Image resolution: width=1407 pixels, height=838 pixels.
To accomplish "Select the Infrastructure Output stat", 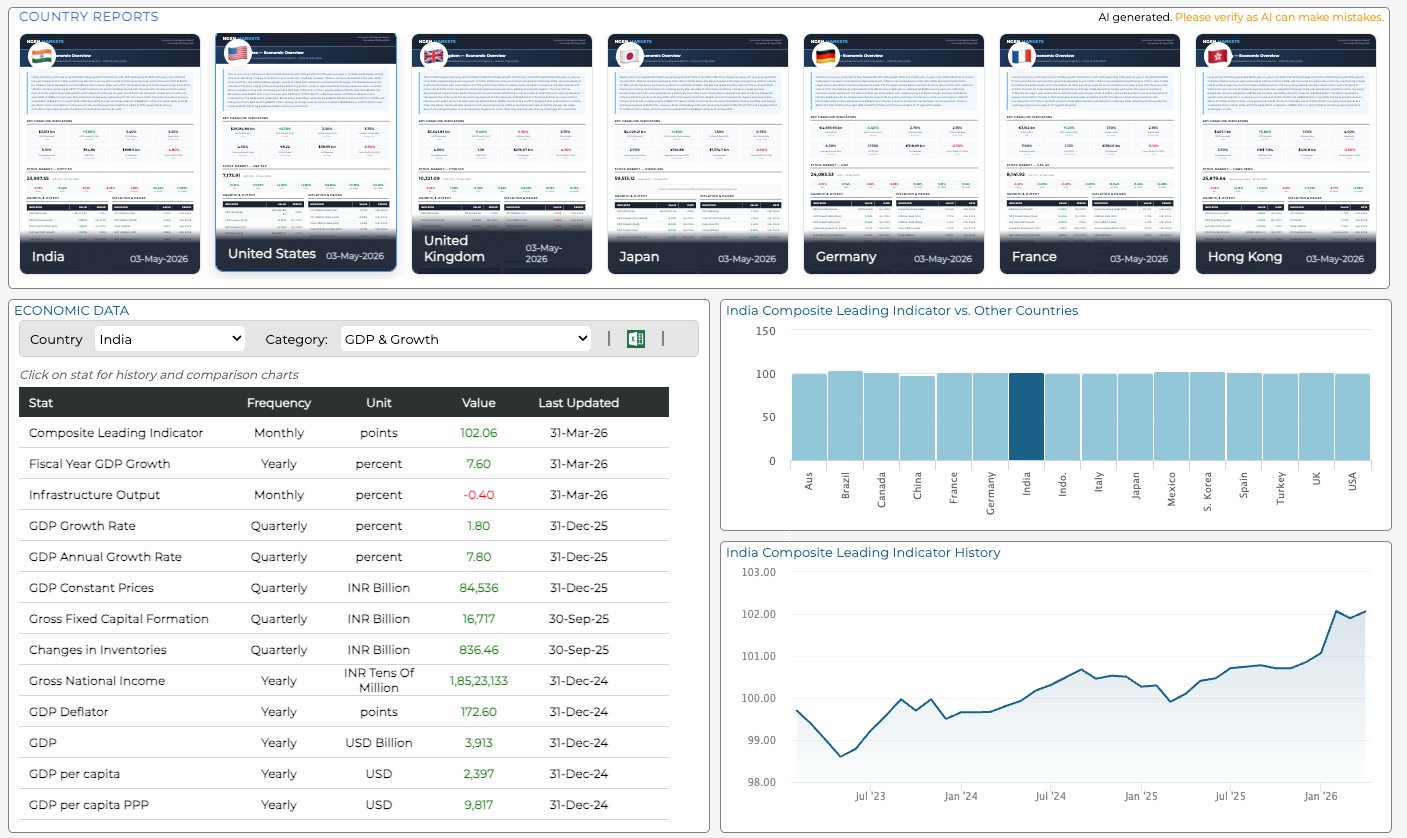I will tap(344, 495).
